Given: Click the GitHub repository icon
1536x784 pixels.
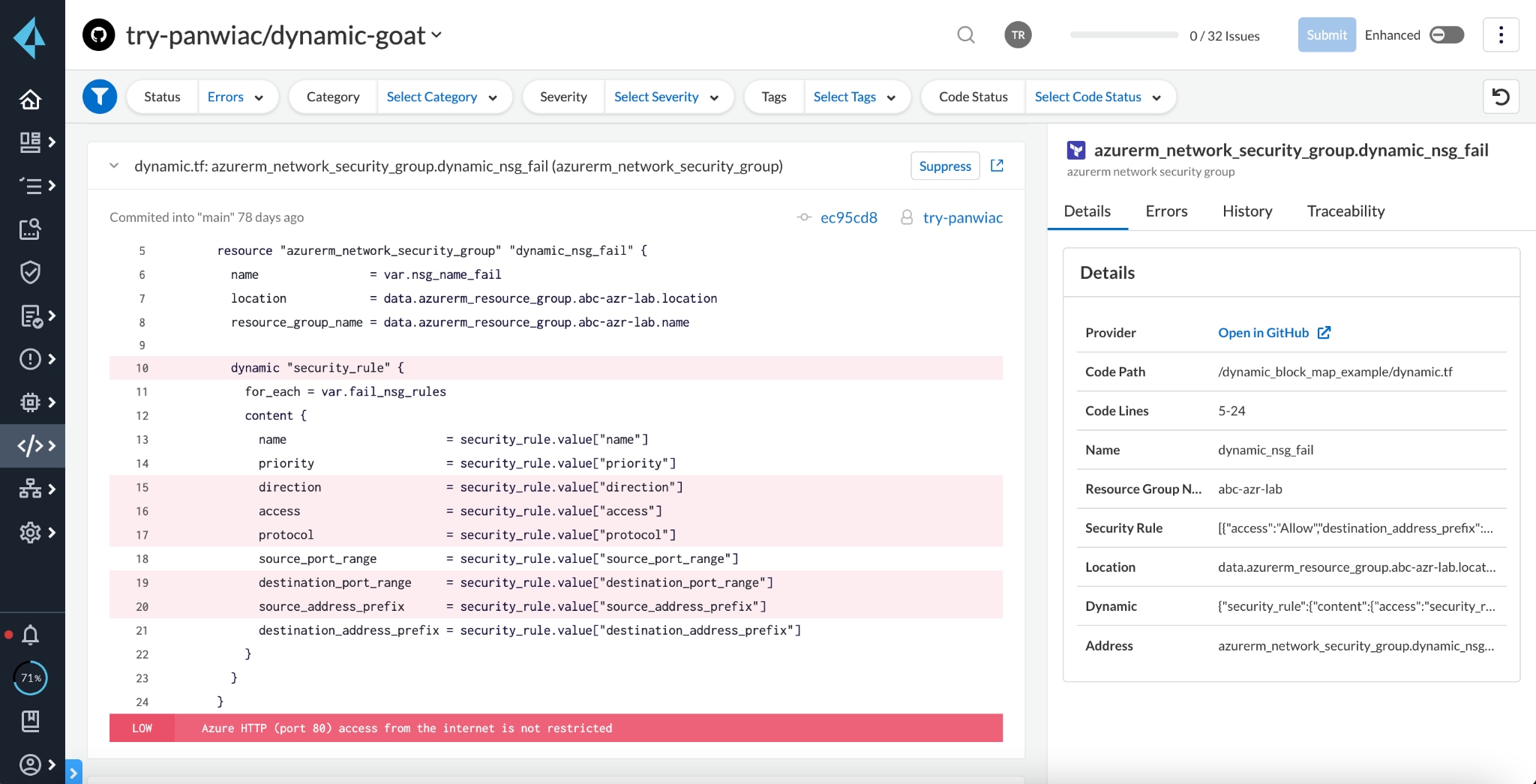Looking at the screenshot, I should [x=98, y=35].
